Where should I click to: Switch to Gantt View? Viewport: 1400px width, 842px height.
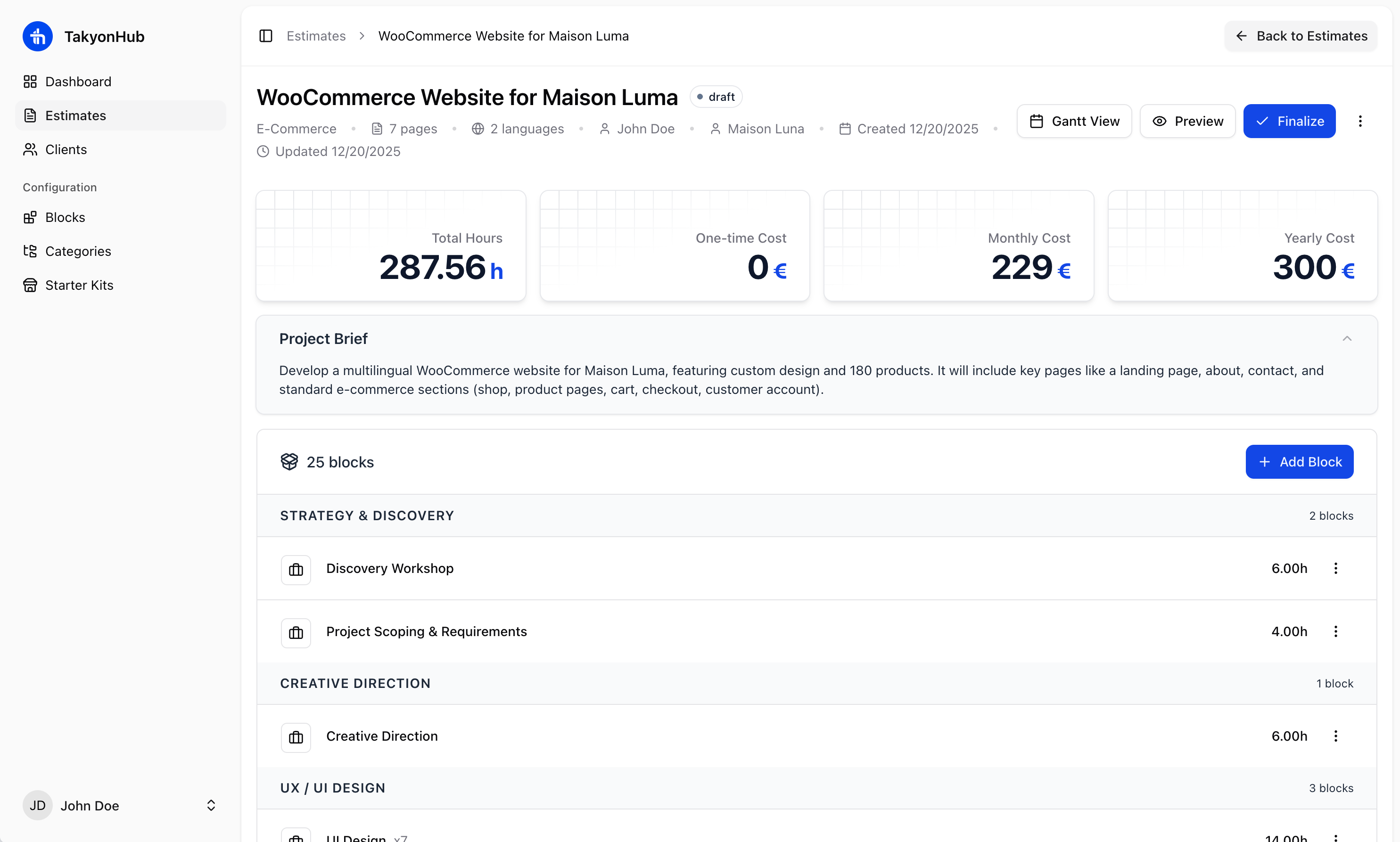tap(1074, 121)
